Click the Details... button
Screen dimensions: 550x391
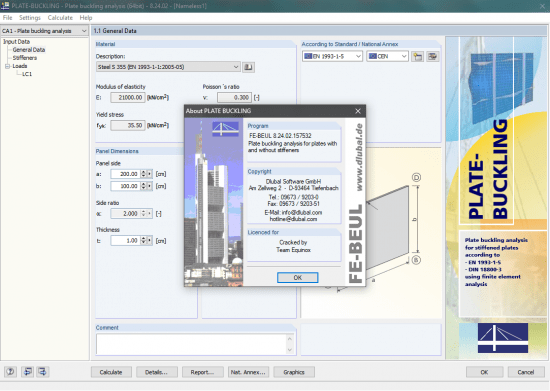tap(156, 372)
